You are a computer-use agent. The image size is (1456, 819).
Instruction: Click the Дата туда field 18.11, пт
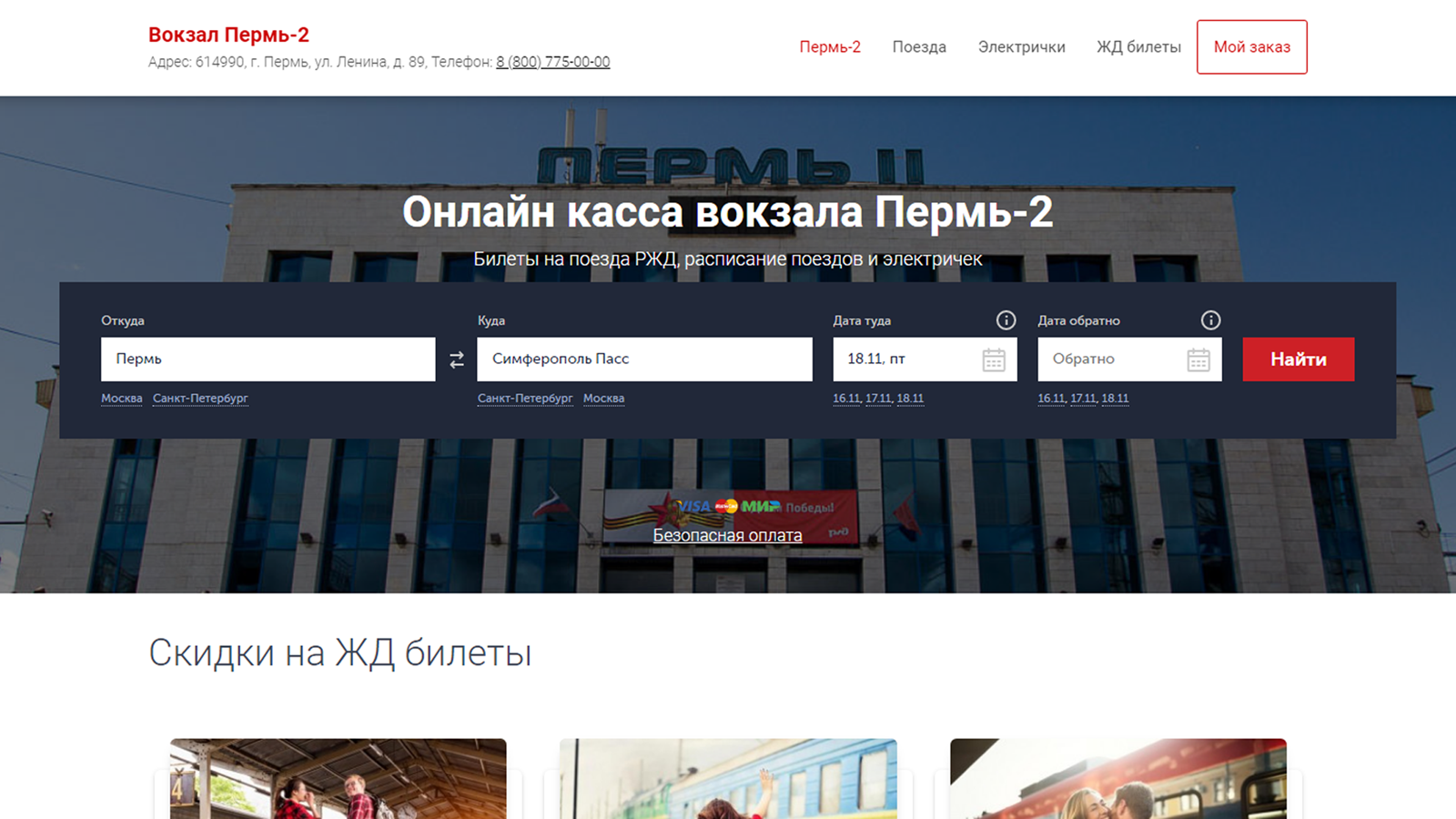point(925,359)
